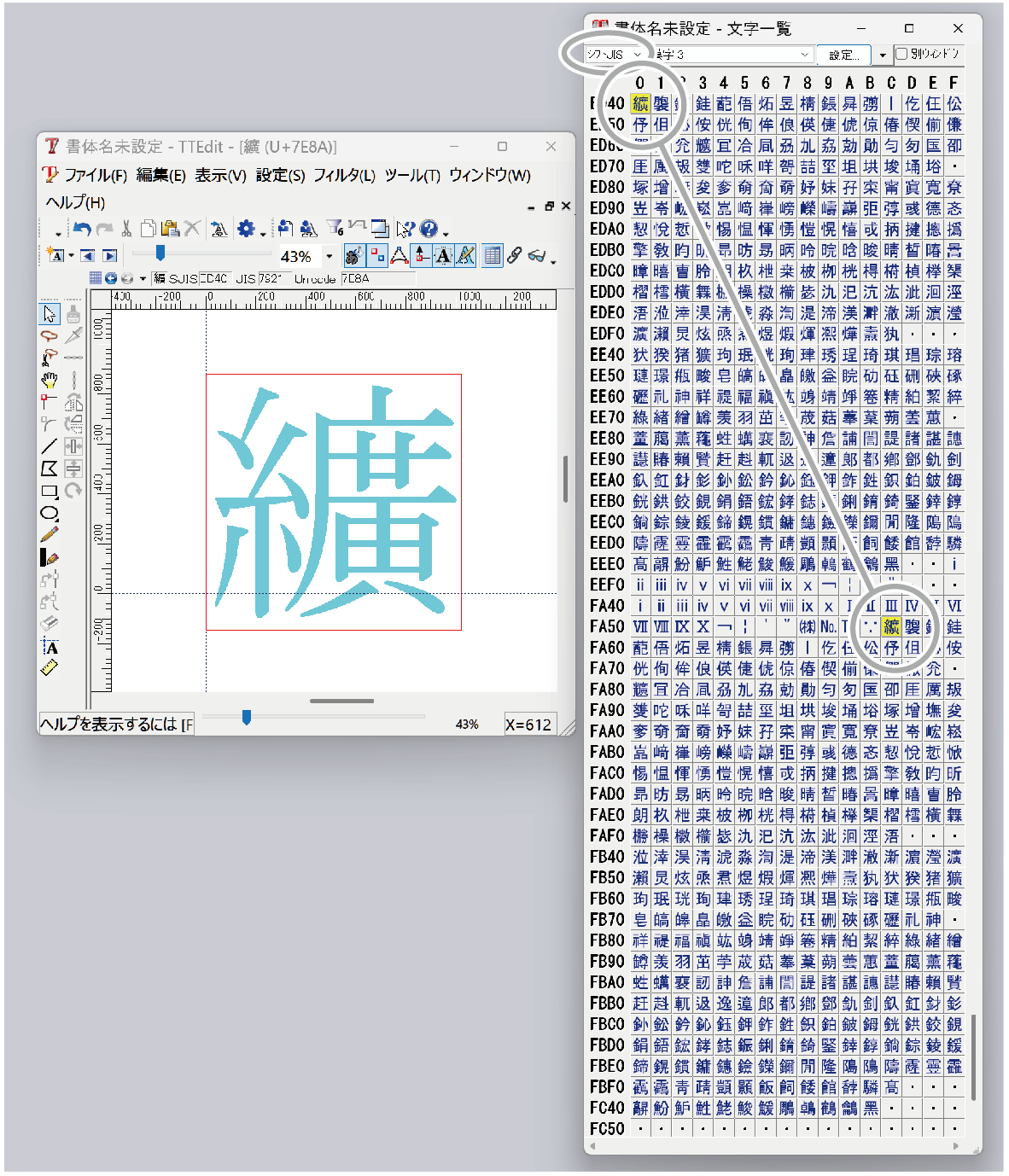The image size is (1009, 1176).
Task: Open the 設定(S) menu
Action: coord(280,175)
